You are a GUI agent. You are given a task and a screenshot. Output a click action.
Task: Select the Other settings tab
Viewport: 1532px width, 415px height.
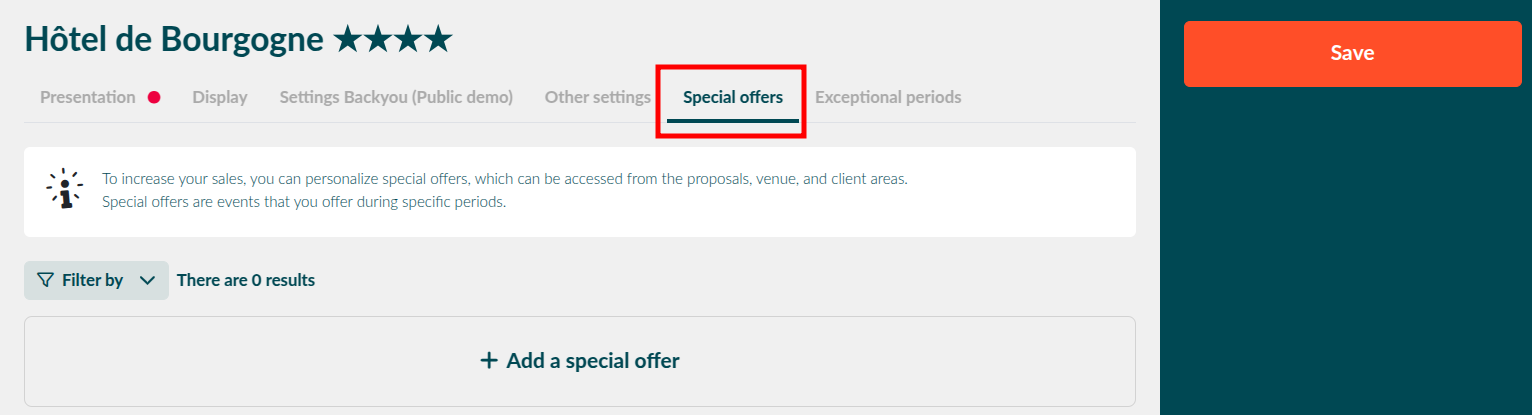tap(598, 97)
